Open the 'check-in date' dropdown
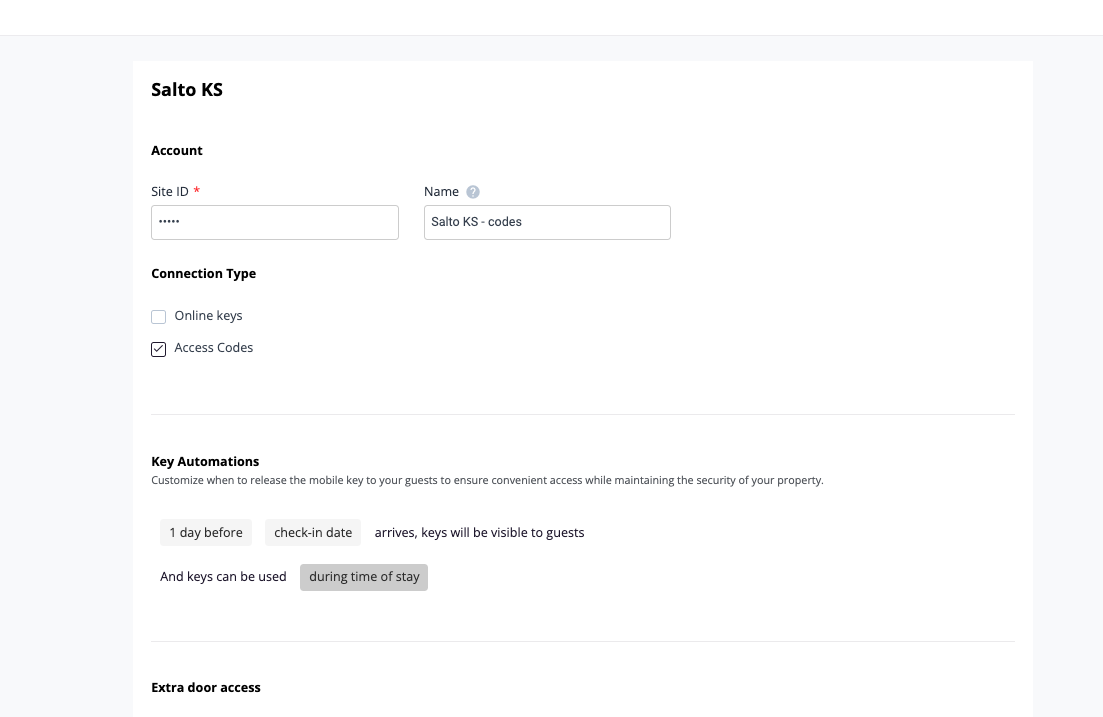Viewport: 1103px width, 717px height. pos(313,533)
